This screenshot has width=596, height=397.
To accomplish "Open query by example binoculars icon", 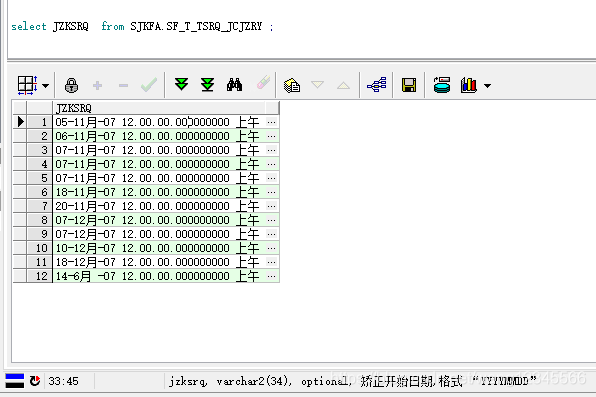I will (234, 84).
